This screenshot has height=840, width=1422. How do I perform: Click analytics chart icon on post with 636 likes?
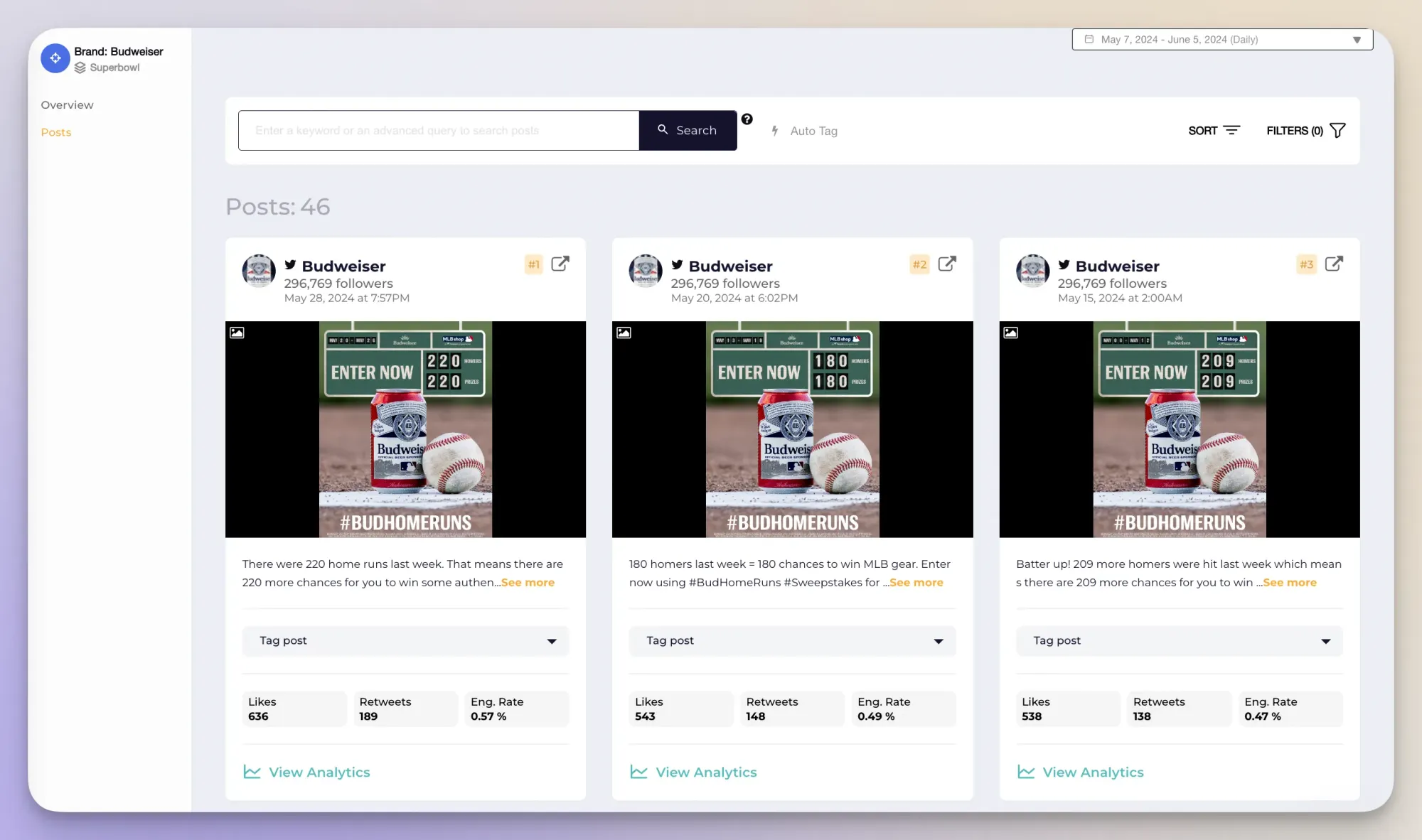tap(252, 772)
